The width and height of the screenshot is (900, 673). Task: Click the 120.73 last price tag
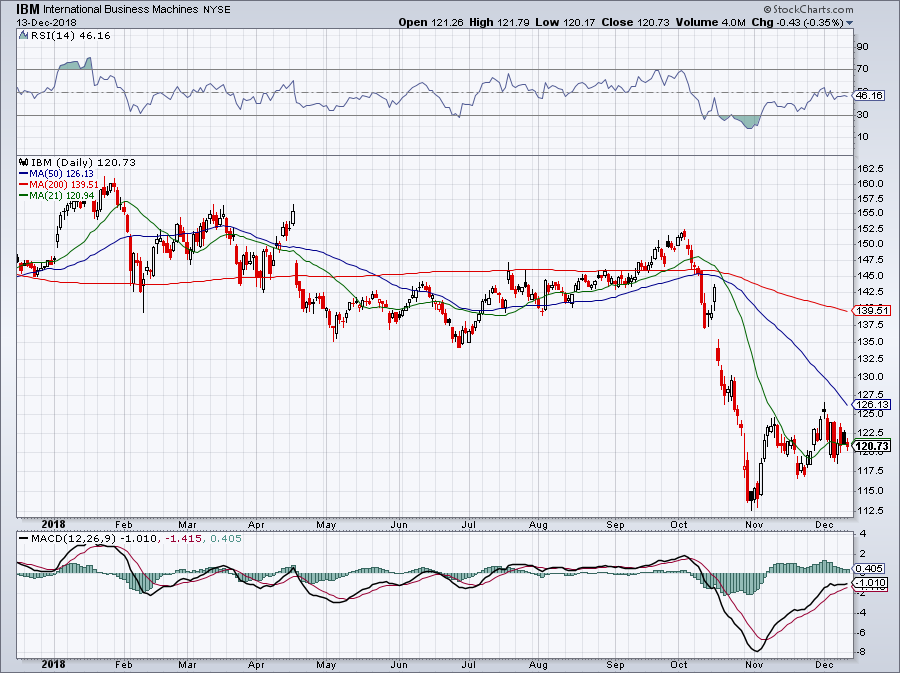(x=872, y=446)
